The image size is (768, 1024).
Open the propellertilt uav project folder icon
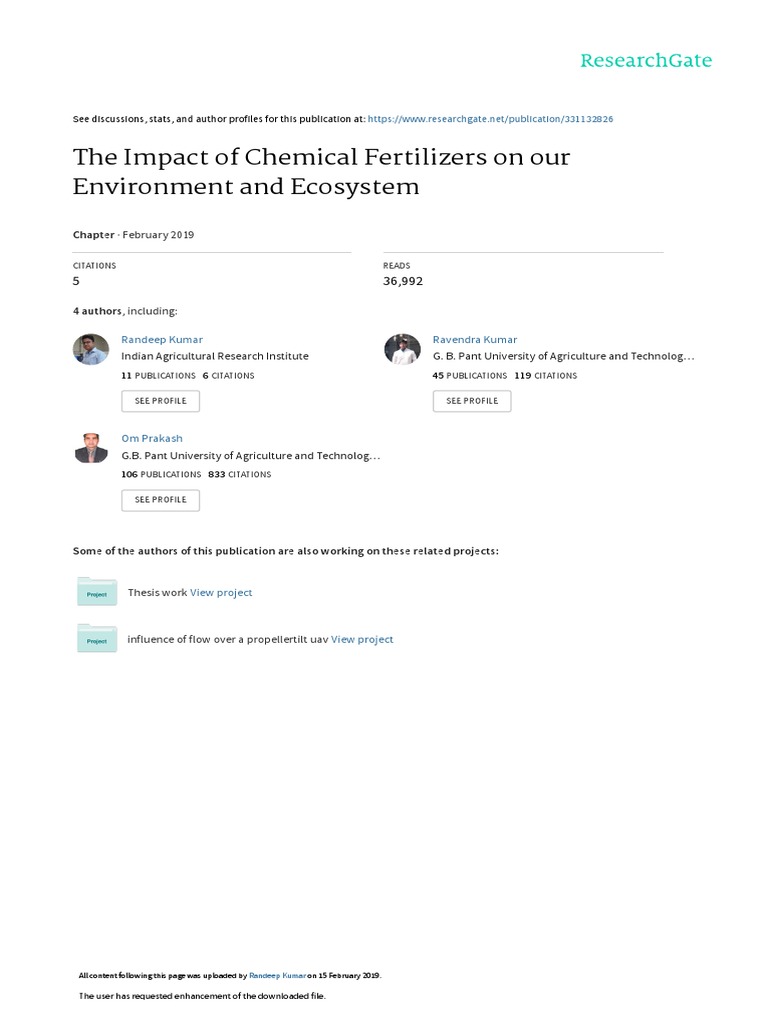click(x=97, y=639)
